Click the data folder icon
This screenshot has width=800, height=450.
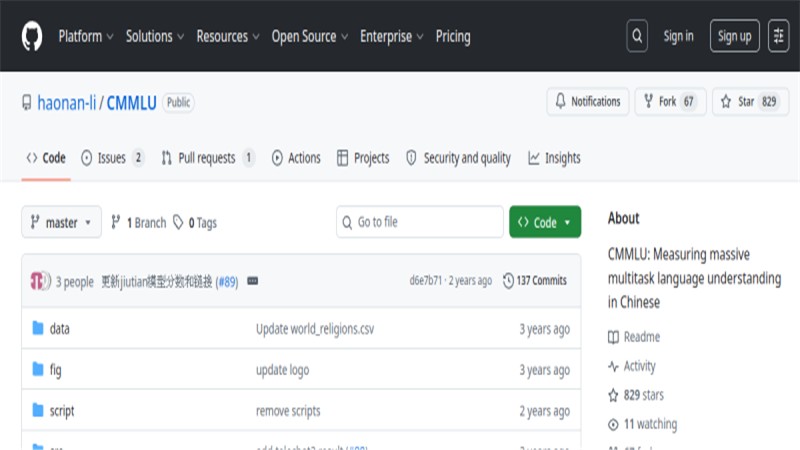(38, 328)
